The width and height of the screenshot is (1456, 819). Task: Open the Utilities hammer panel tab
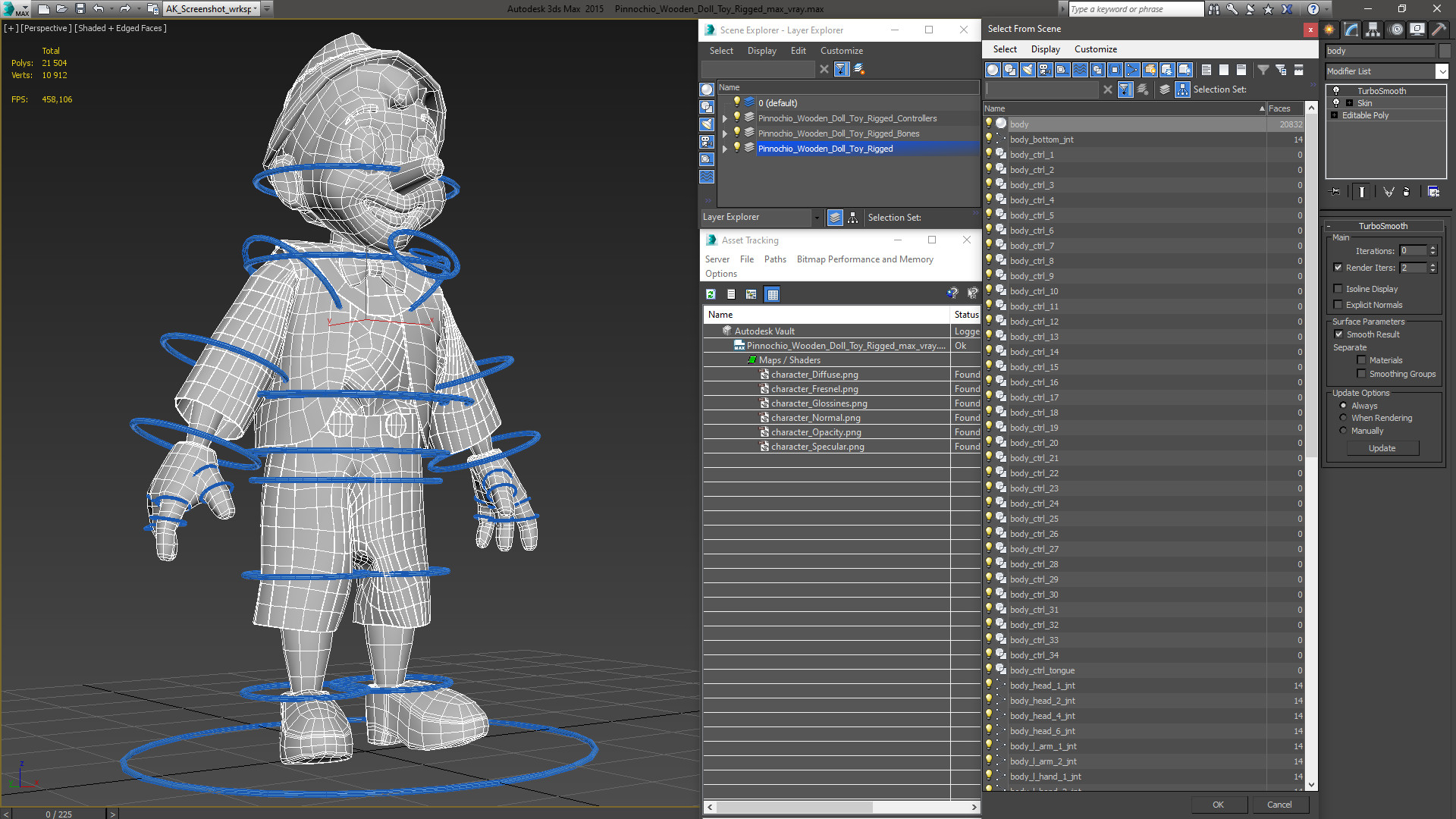pyautogui.click(x=1439, y=30)
